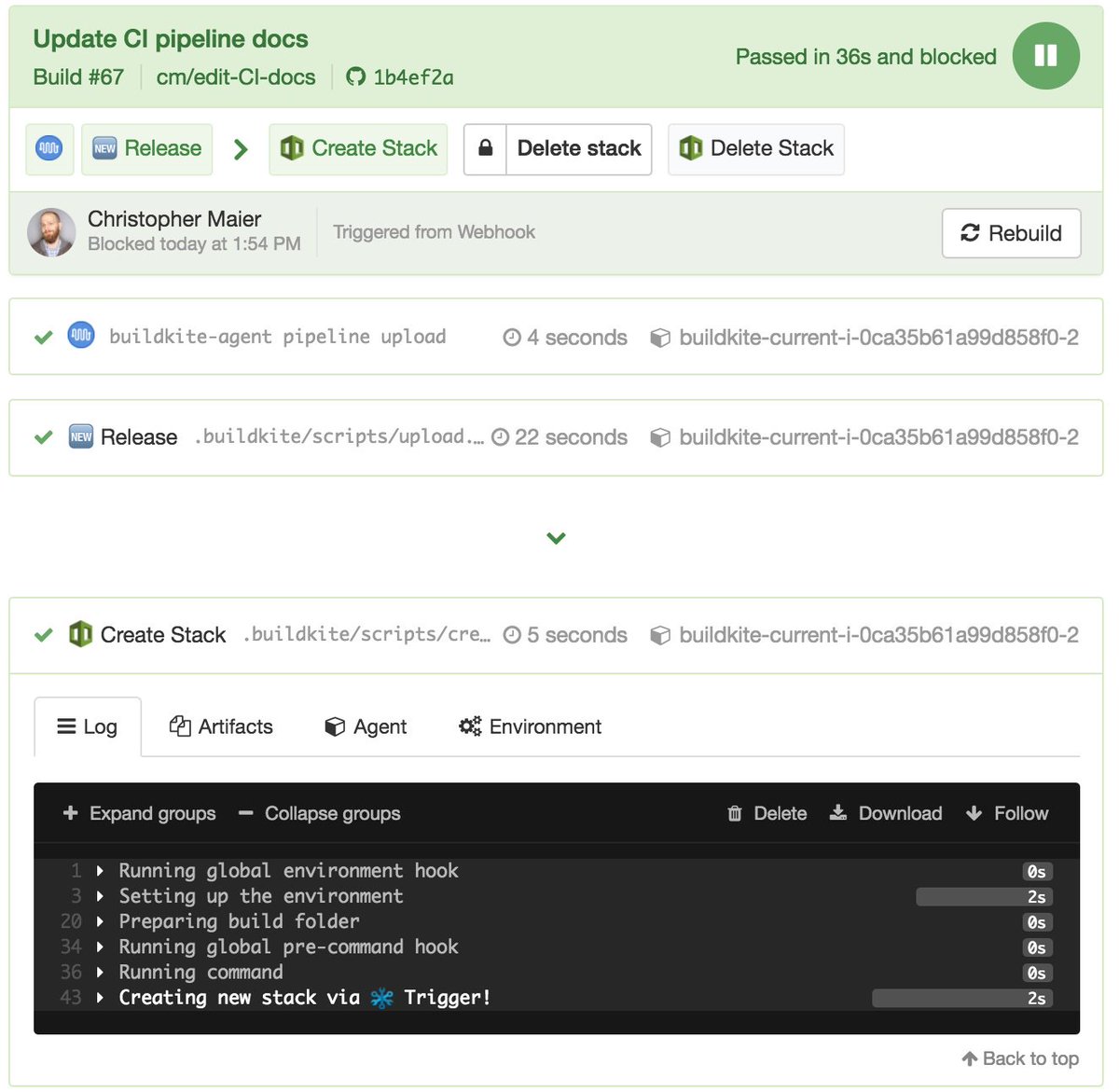Delete the job log
This screenshot has height=1092, width=1119.
click(767, 813)
